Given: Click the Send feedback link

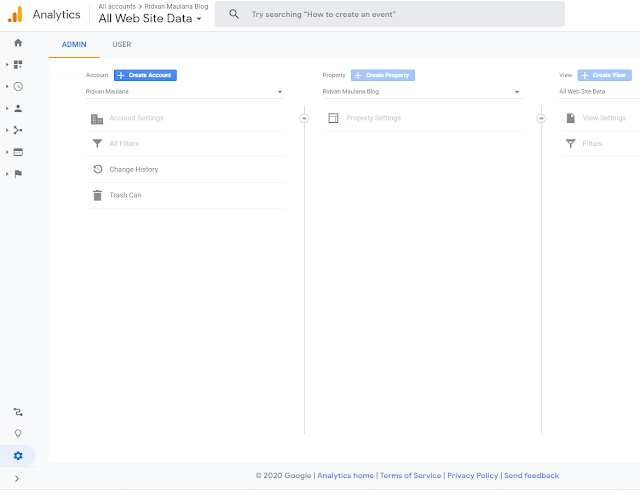Looking at the screenshot, I should coord(531,476).
